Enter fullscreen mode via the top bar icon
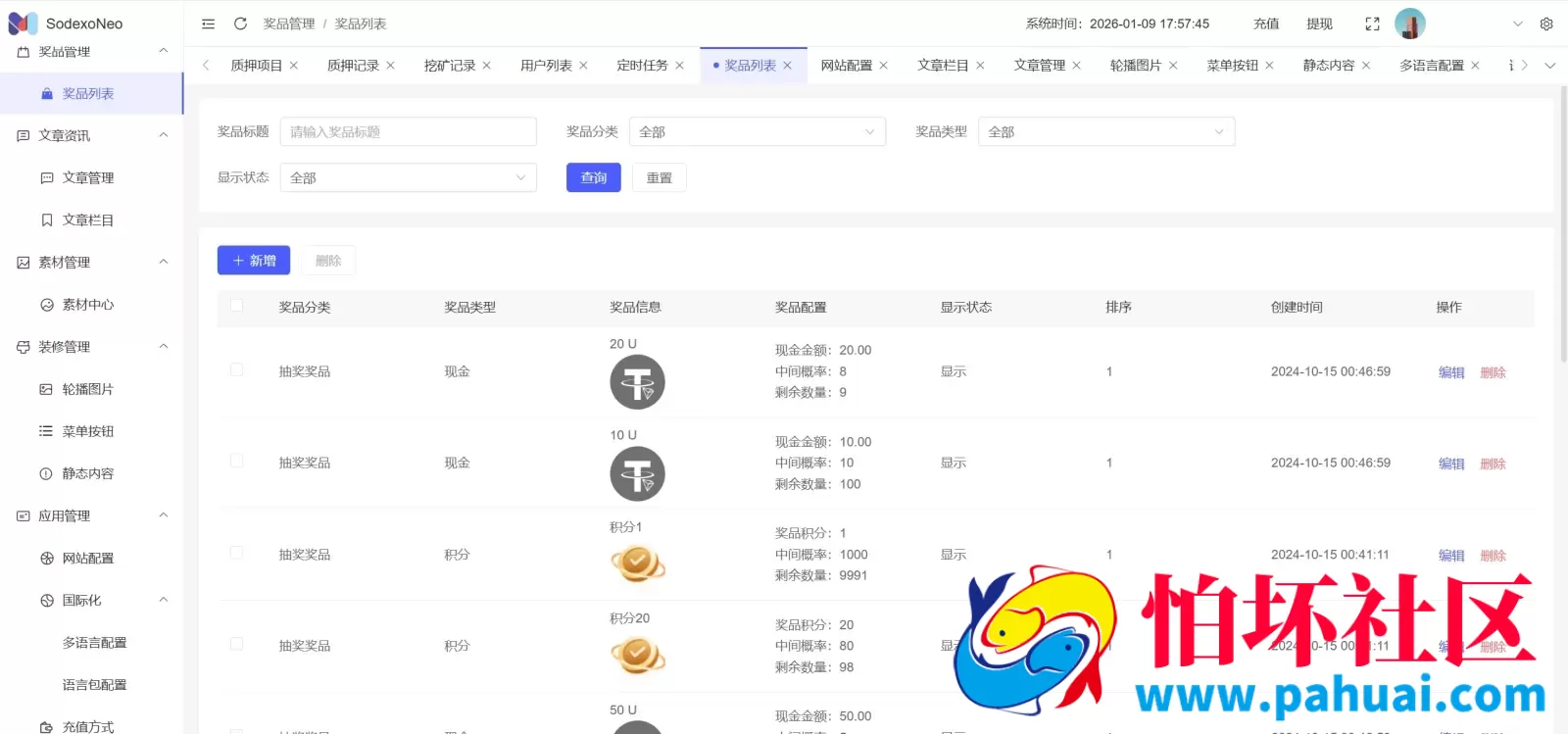1568x734 pixels. coord(1372,24)
